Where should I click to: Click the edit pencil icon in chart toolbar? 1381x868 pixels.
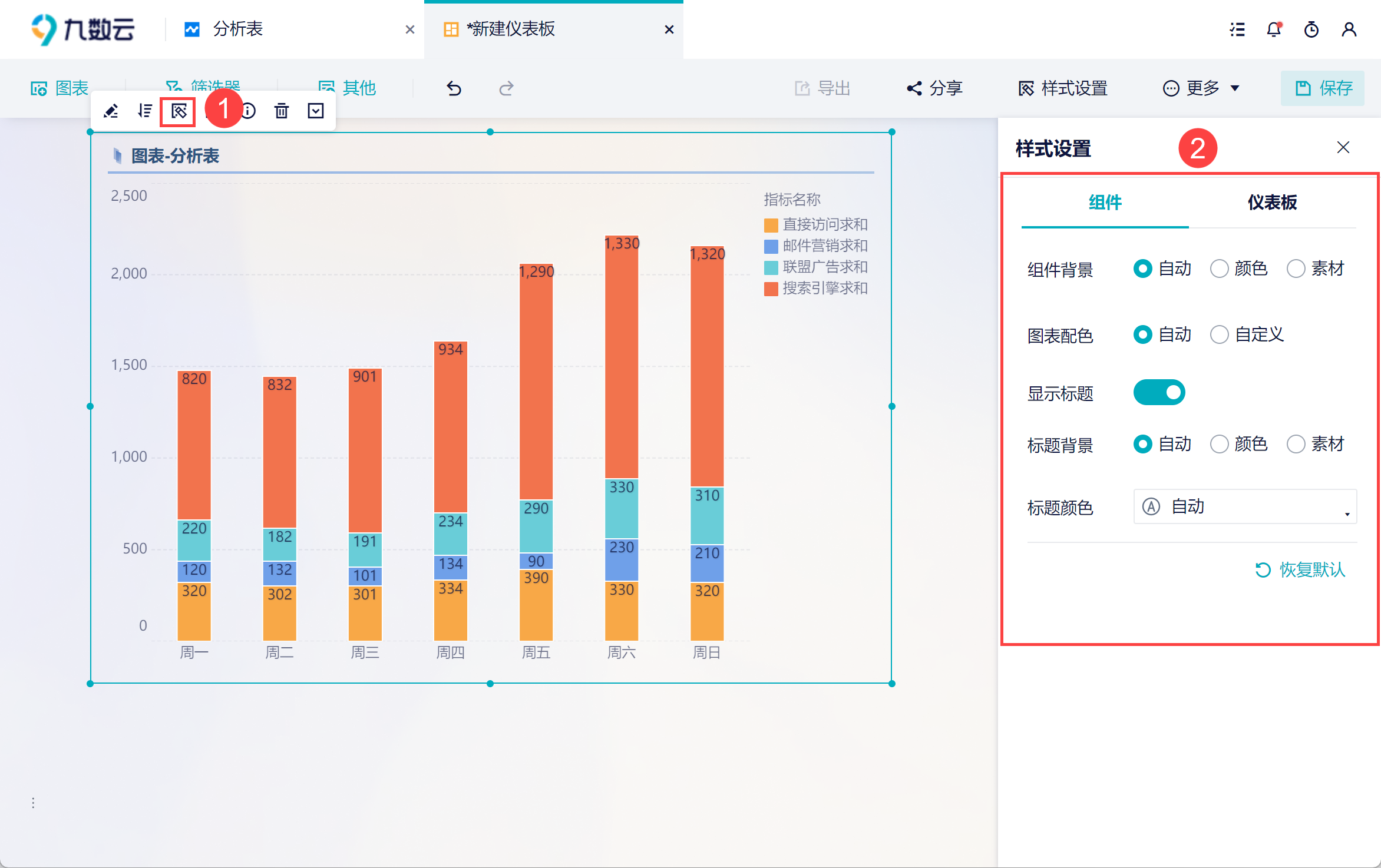[111, 111]
